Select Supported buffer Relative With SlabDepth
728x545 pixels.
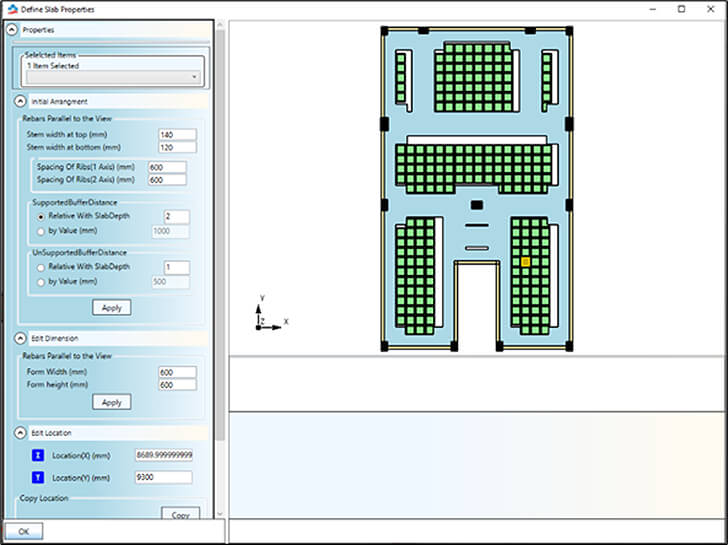(41, 217)
